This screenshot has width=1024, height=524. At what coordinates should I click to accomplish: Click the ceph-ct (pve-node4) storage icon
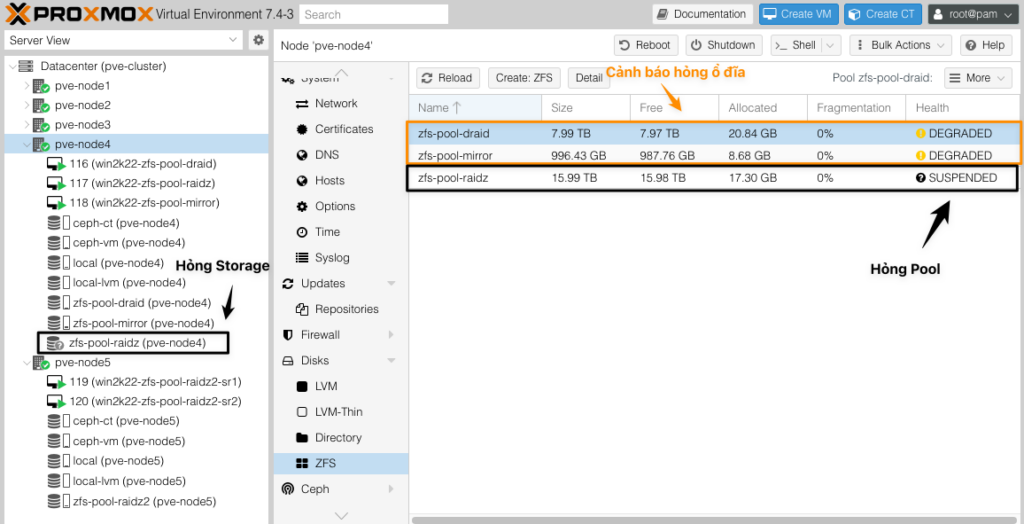click(x=59, y=223)
